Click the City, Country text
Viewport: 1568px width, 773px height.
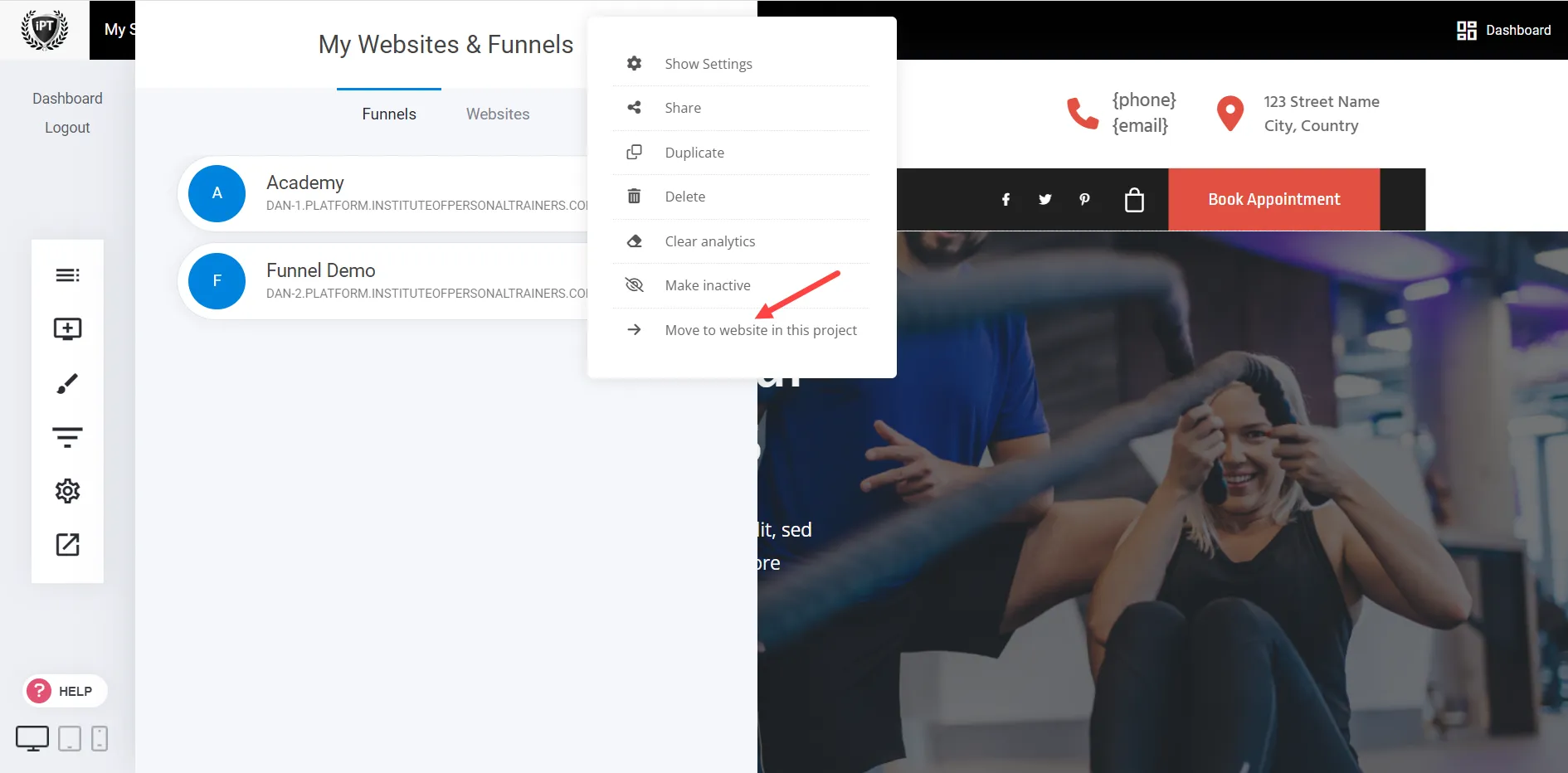point(1311,126)
